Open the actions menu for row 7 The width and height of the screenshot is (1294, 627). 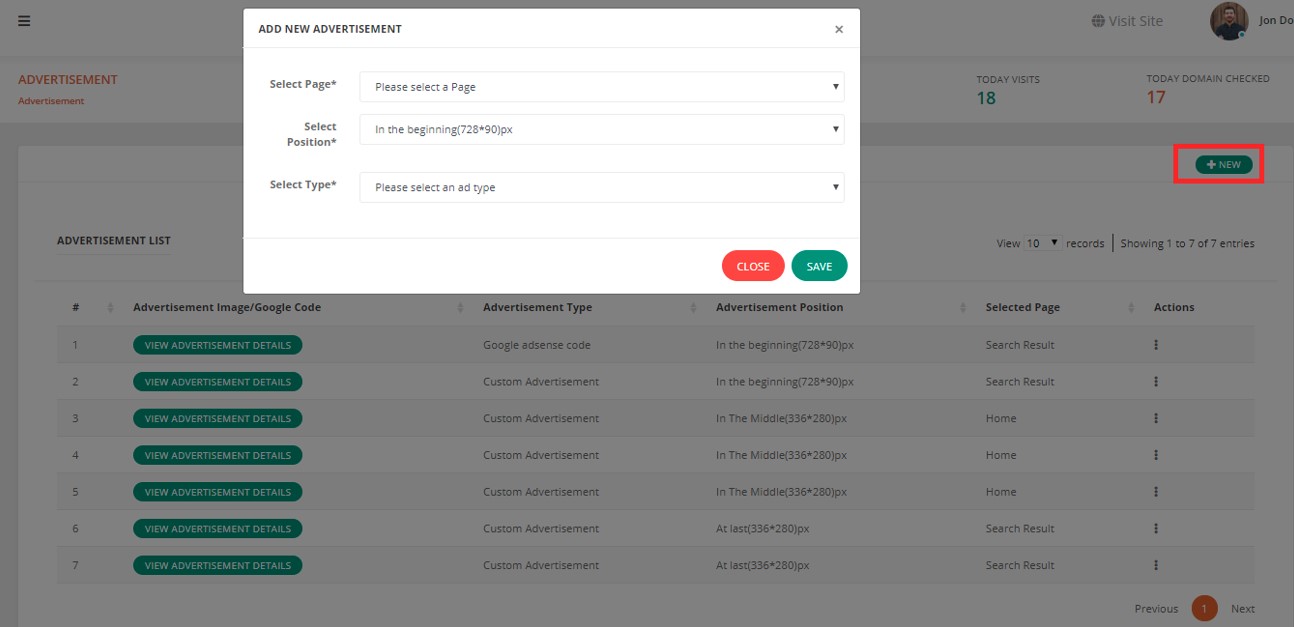tap(1156, 566)
